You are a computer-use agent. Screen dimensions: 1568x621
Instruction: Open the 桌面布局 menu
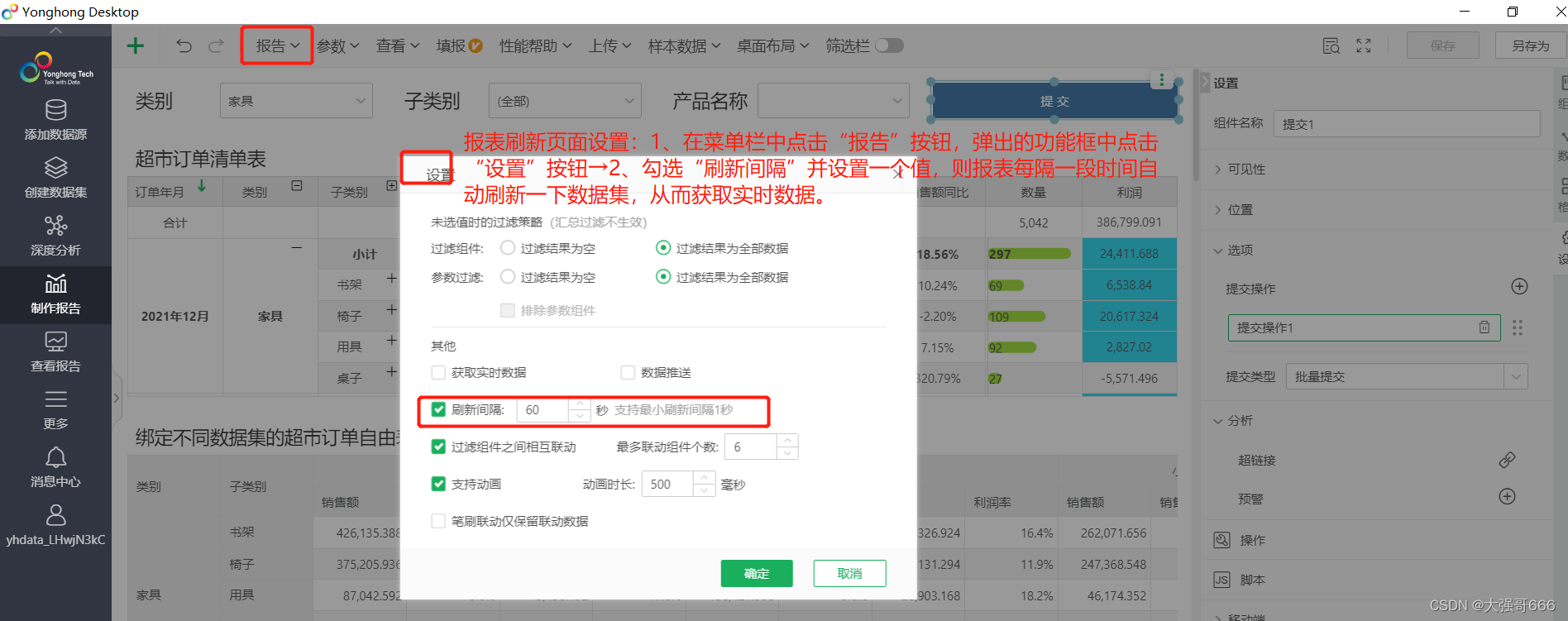tap(772, 45)
